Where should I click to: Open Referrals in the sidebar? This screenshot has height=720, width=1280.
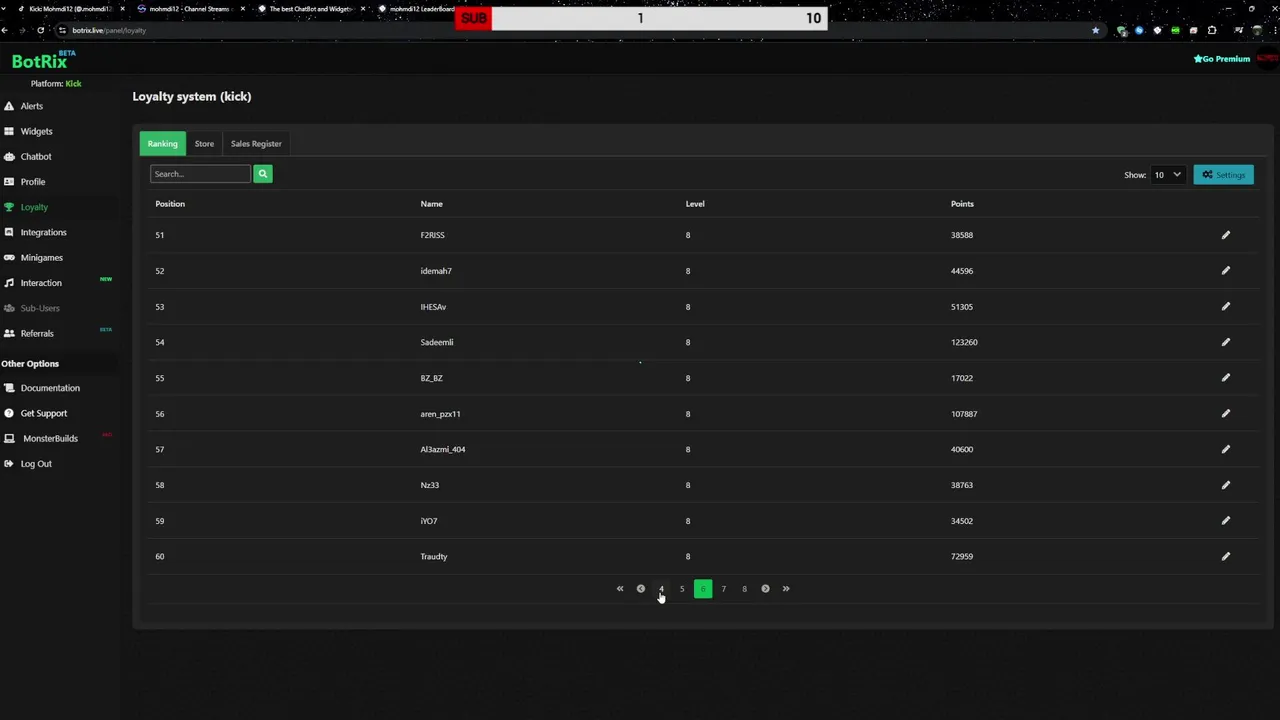tap(37, 333)
